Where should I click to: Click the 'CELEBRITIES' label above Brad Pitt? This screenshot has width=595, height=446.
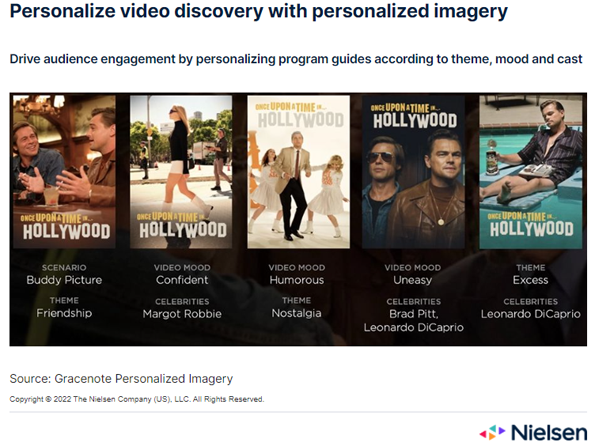click(414, 301)
